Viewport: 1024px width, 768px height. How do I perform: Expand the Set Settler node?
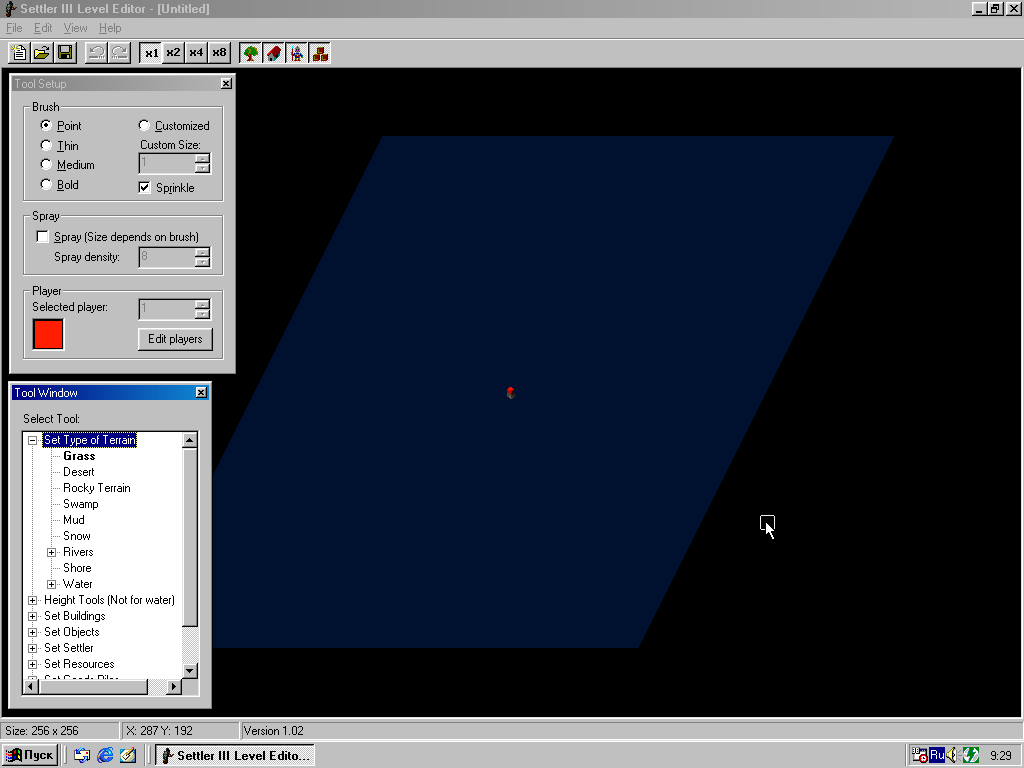tap(32, 648)
